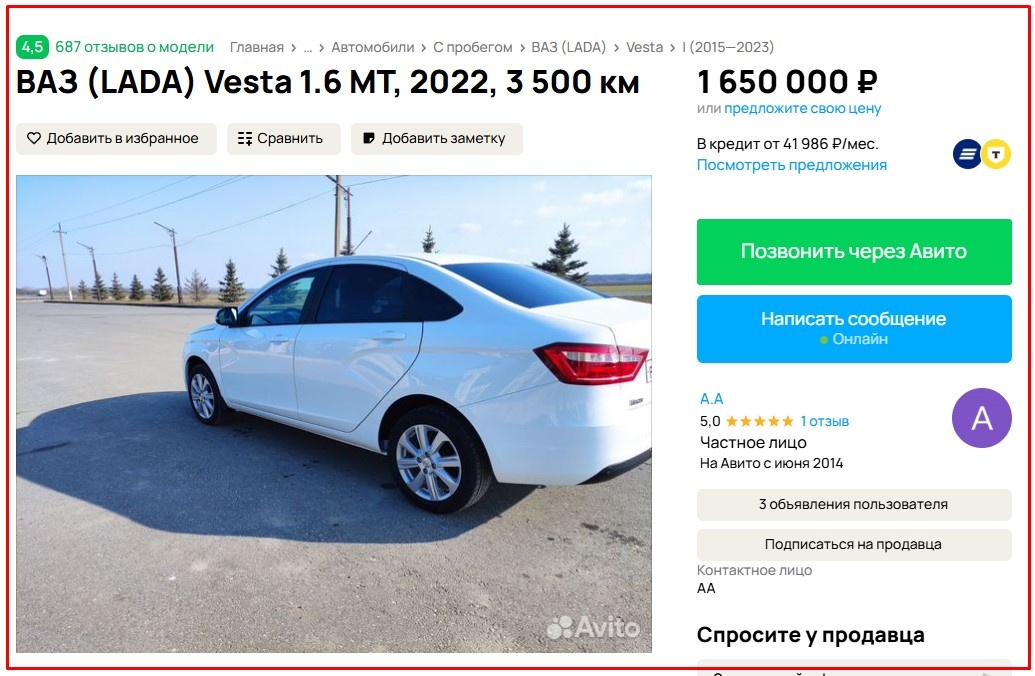The height and width of the screenshot is (676, 1035).
Task: Click предложите свою цену link
Action: (803, 108)
